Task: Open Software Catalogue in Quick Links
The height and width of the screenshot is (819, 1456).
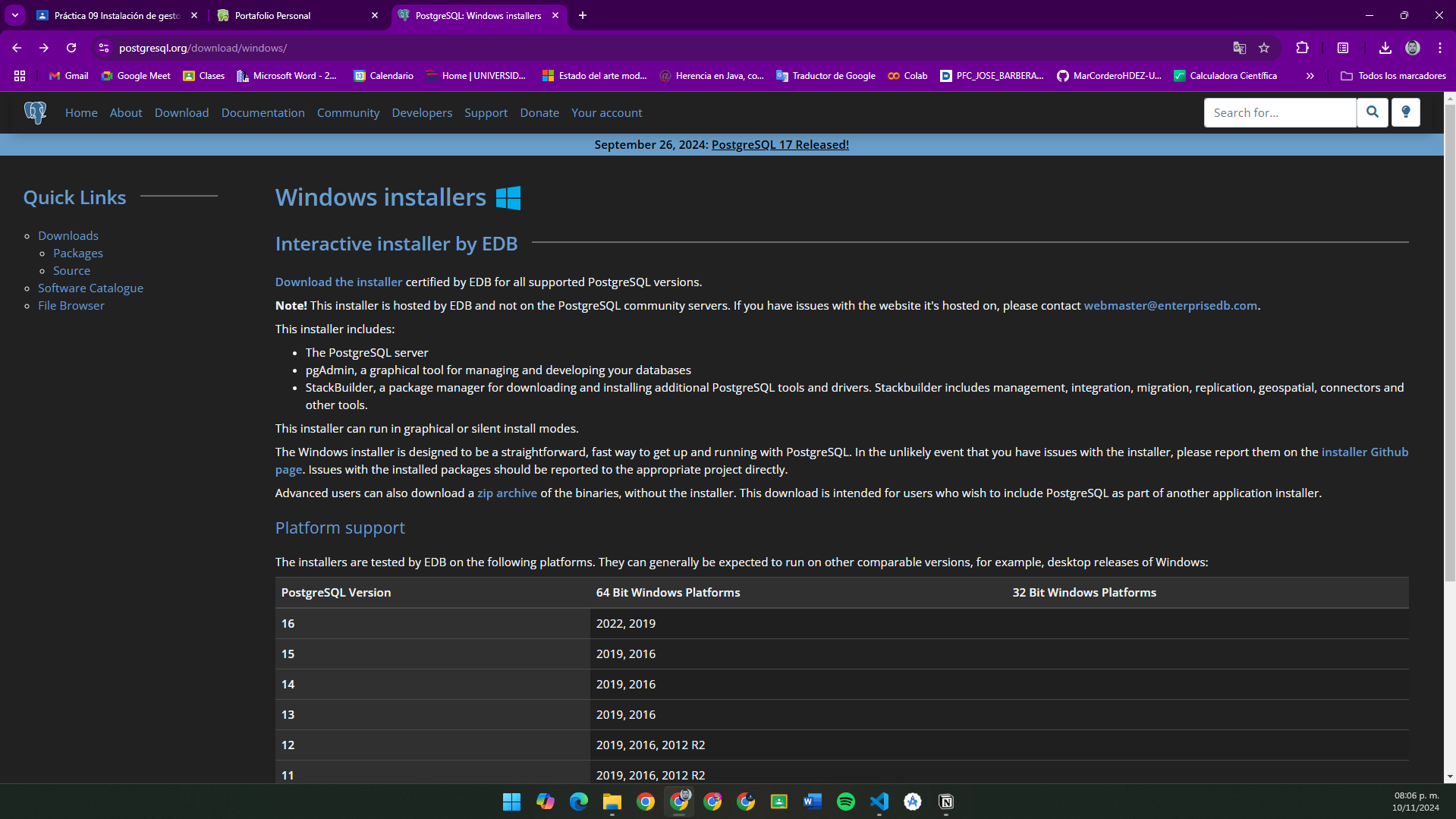Action: coord(90,288)
